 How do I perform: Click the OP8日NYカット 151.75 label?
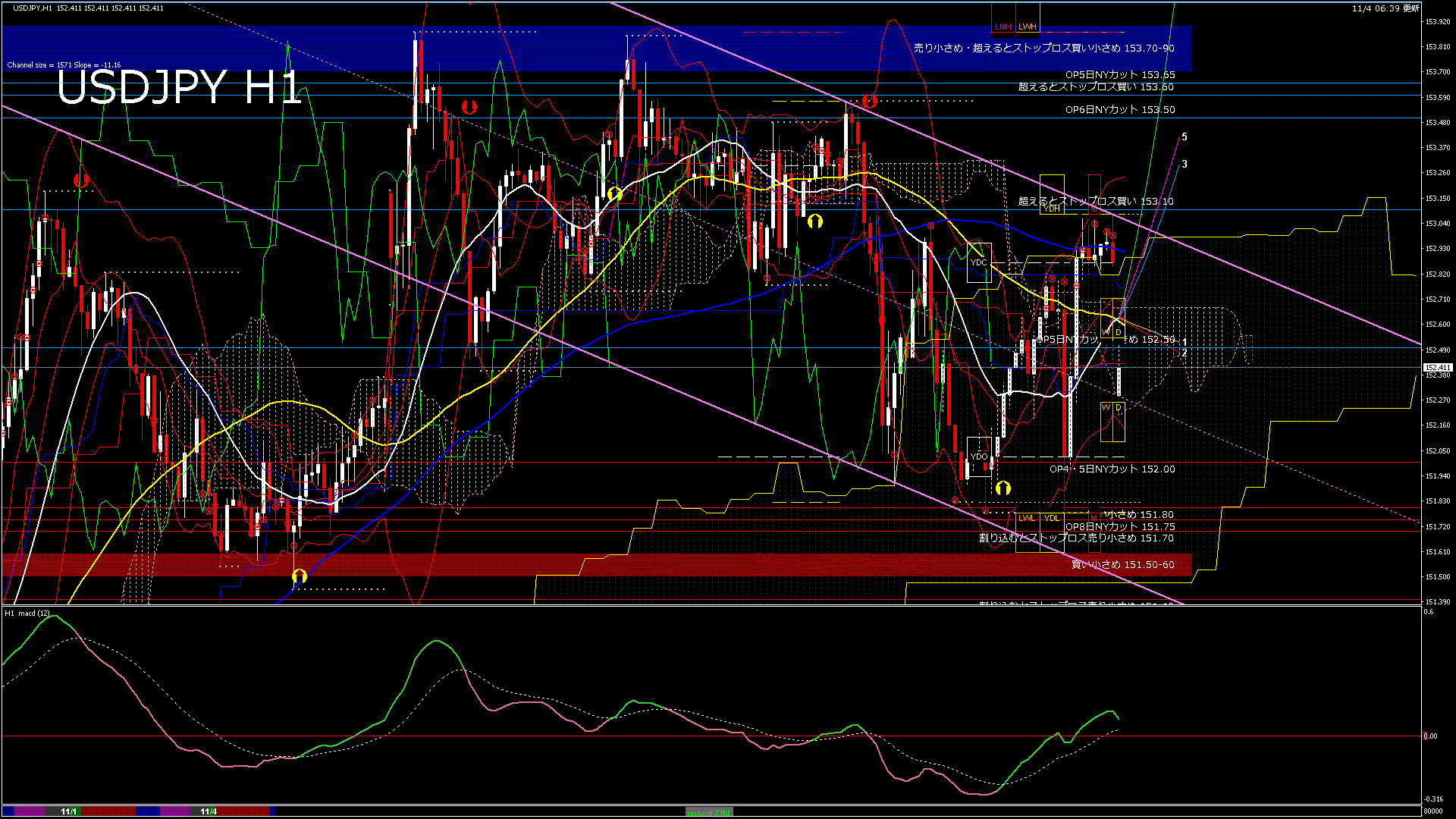click(1120, 526)
